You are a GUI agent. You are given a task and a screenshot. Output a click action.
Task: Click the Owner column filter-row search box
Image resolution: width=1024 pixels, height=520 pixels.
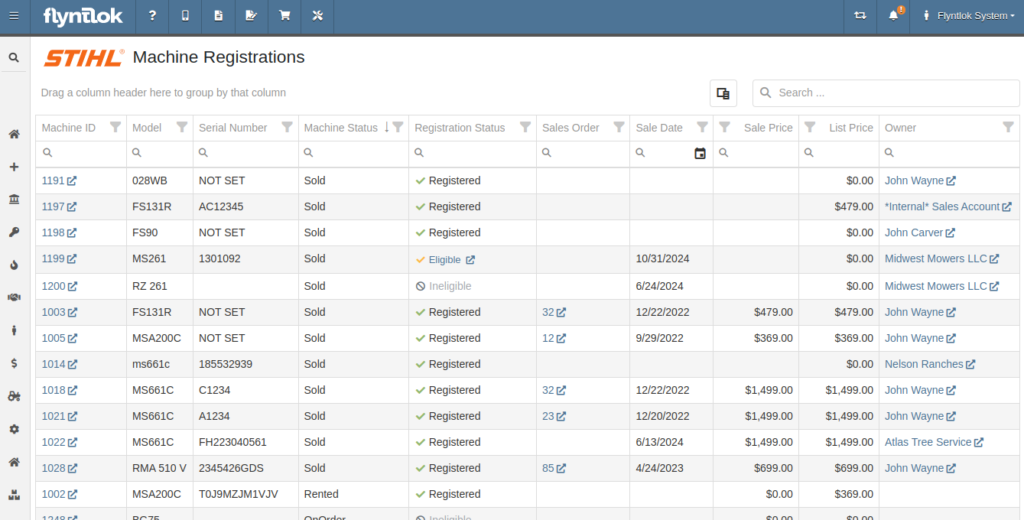pos(949,153)
